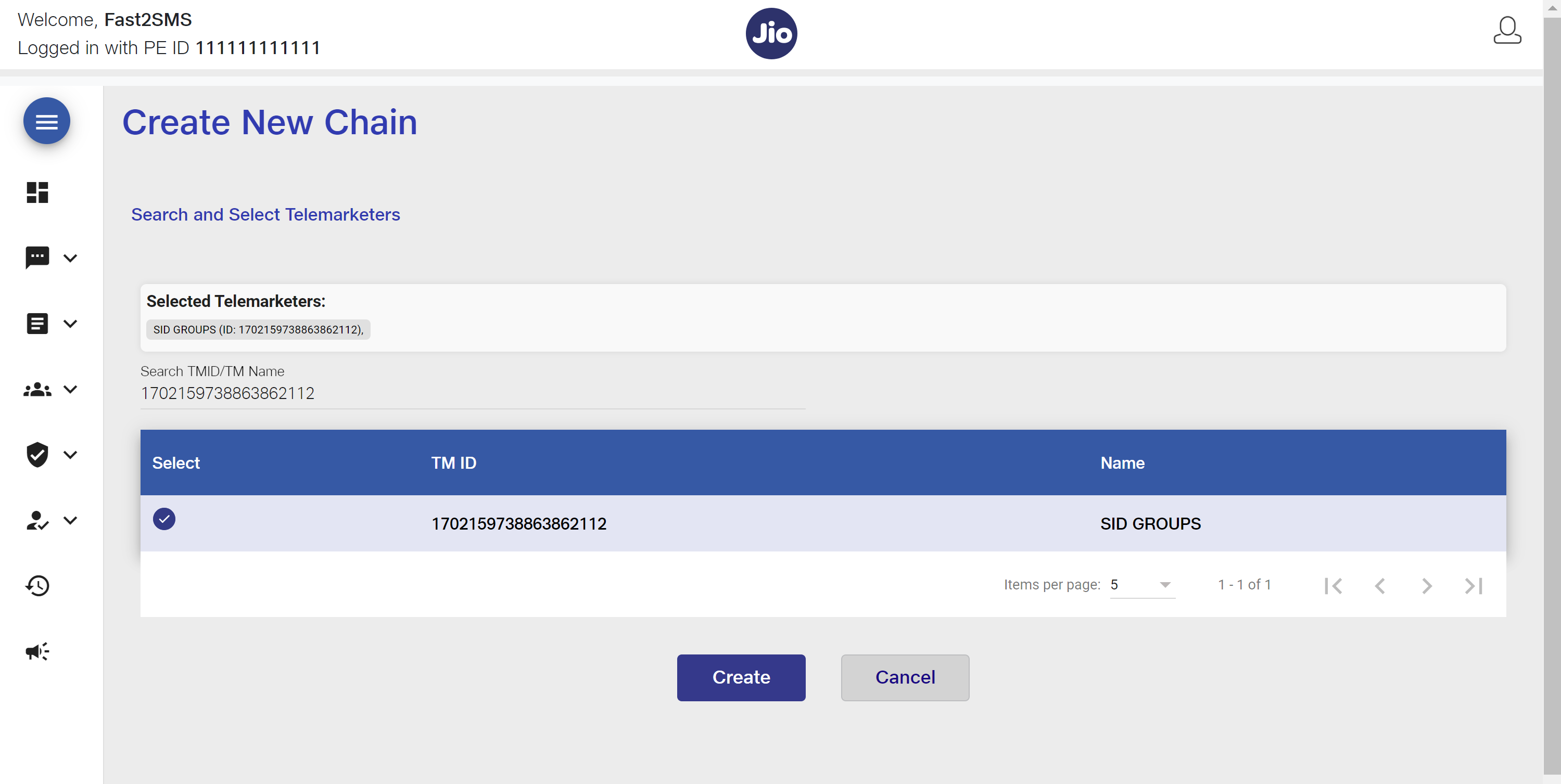
Task: Click the '1 - 1 of 1' range label
Action: [1244, 585]
